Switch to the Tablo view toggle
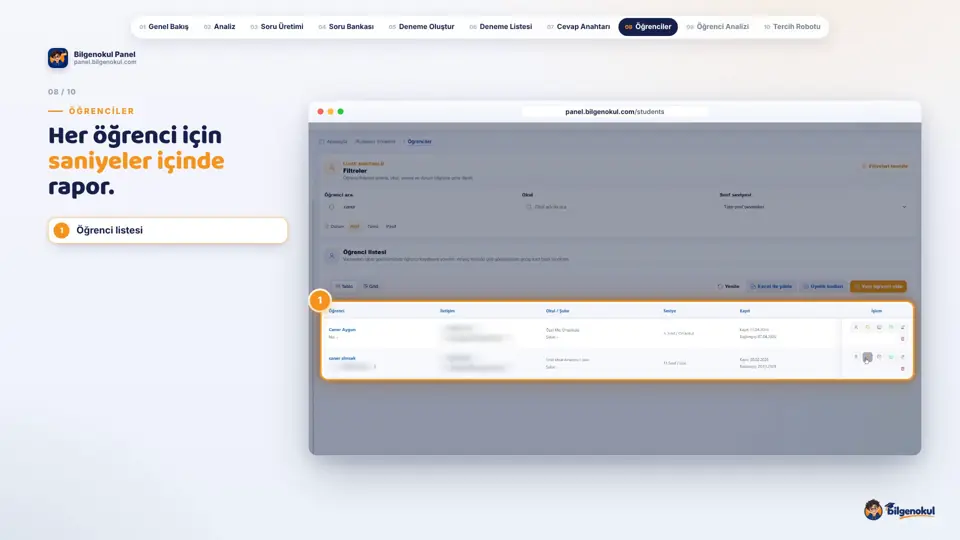 pyautogui.click(x=345, y=286)
